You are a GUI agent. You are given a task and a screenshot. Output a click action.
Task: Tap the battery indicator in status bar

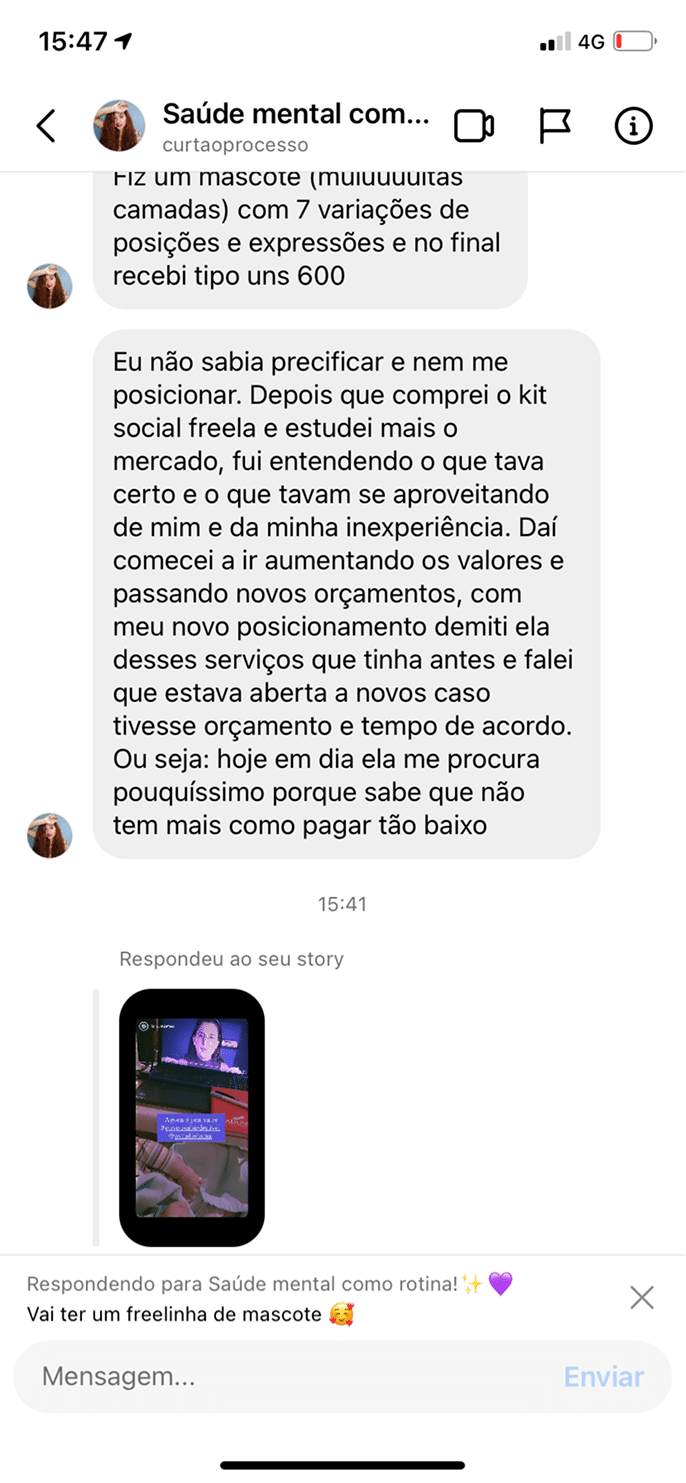(x=635, y=42)
